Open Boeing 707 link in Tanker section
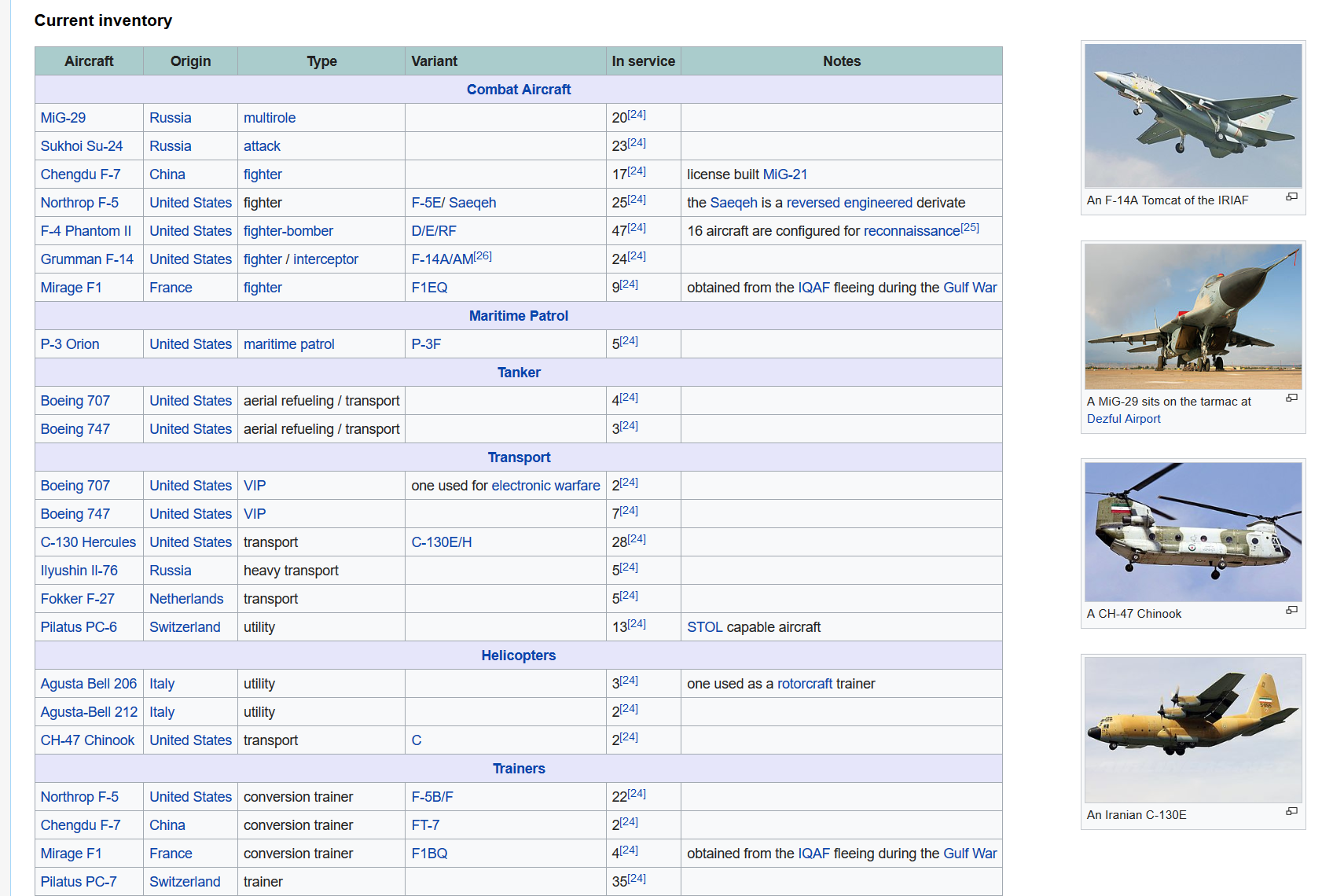 coord(75,401)
